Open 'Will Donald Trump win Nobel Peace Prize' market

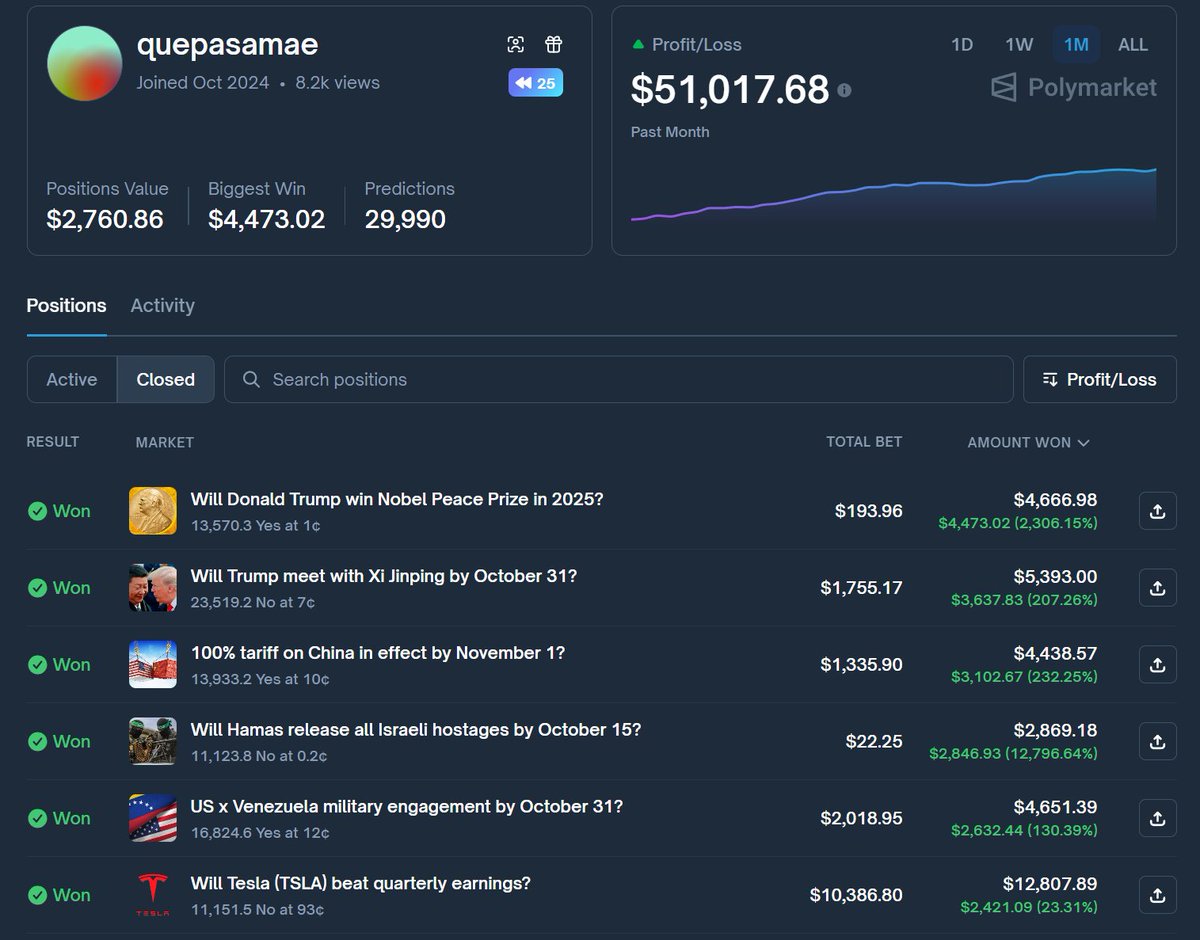pyautogui.click(x=397, y=499)
